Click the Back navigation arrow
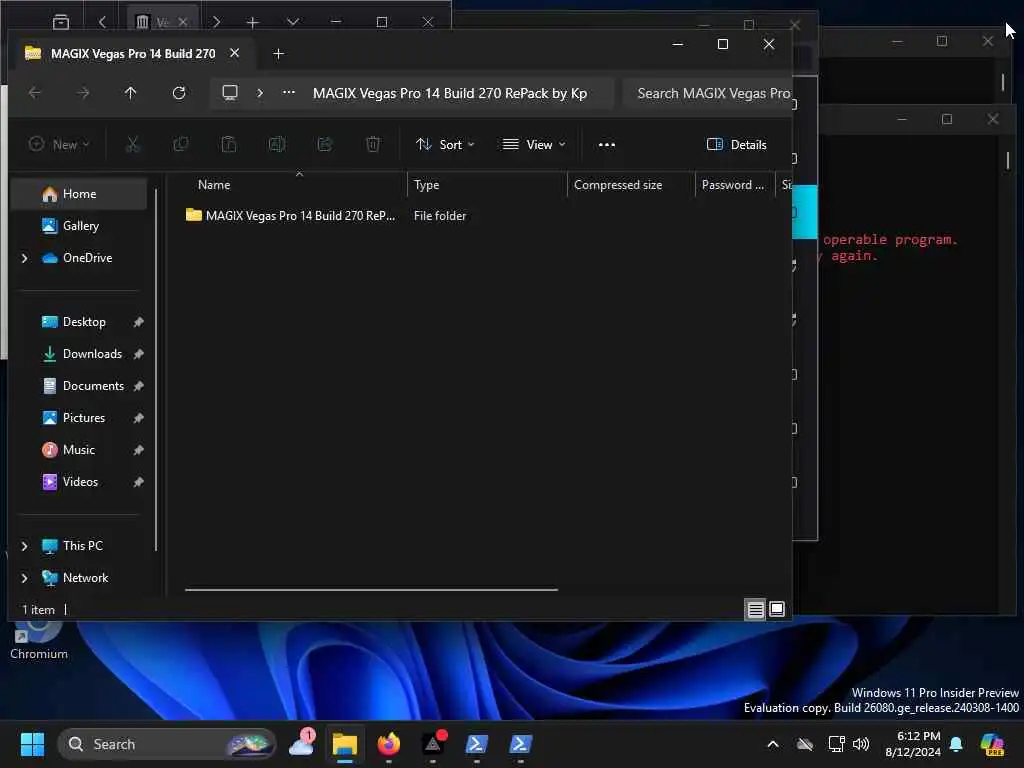Image resolution: width=1024 pixels, height=768 pixels. (x=35, y=93)
